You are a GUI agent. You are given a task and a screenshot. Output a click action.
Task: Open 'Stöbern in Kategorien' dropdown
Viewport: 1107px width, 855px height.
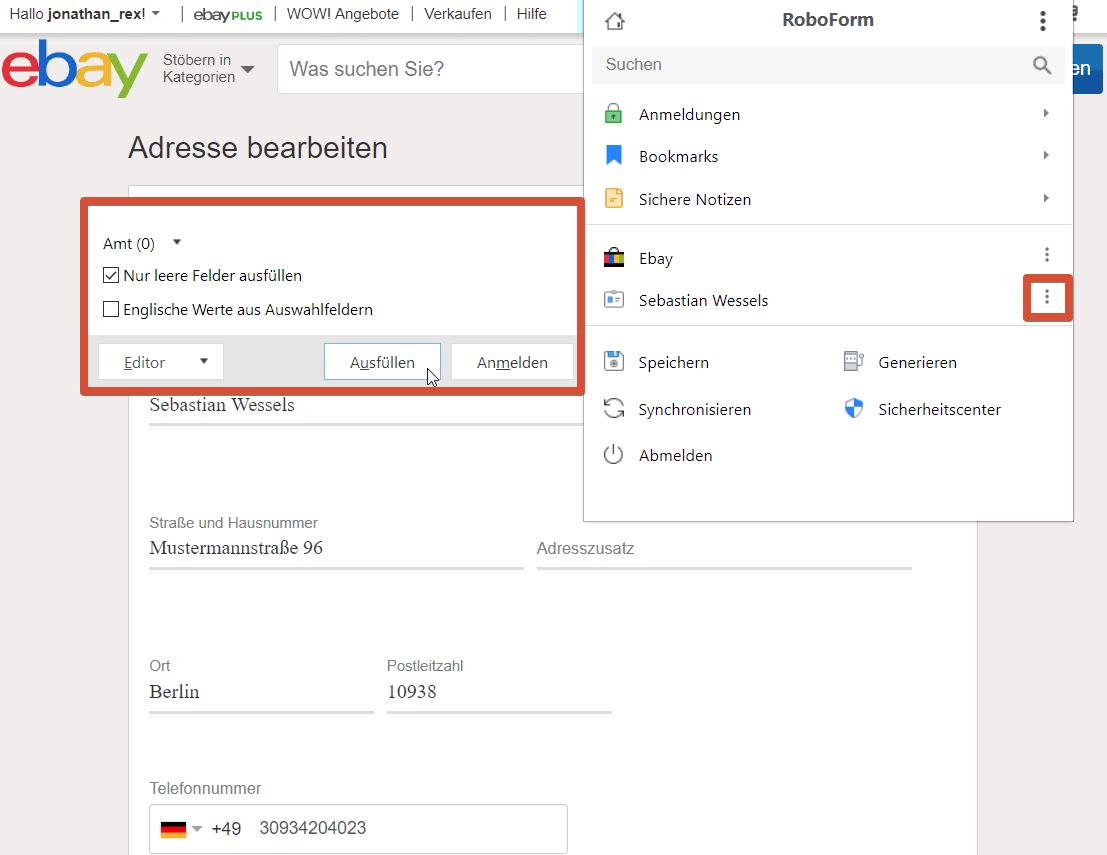click(208, 68)
